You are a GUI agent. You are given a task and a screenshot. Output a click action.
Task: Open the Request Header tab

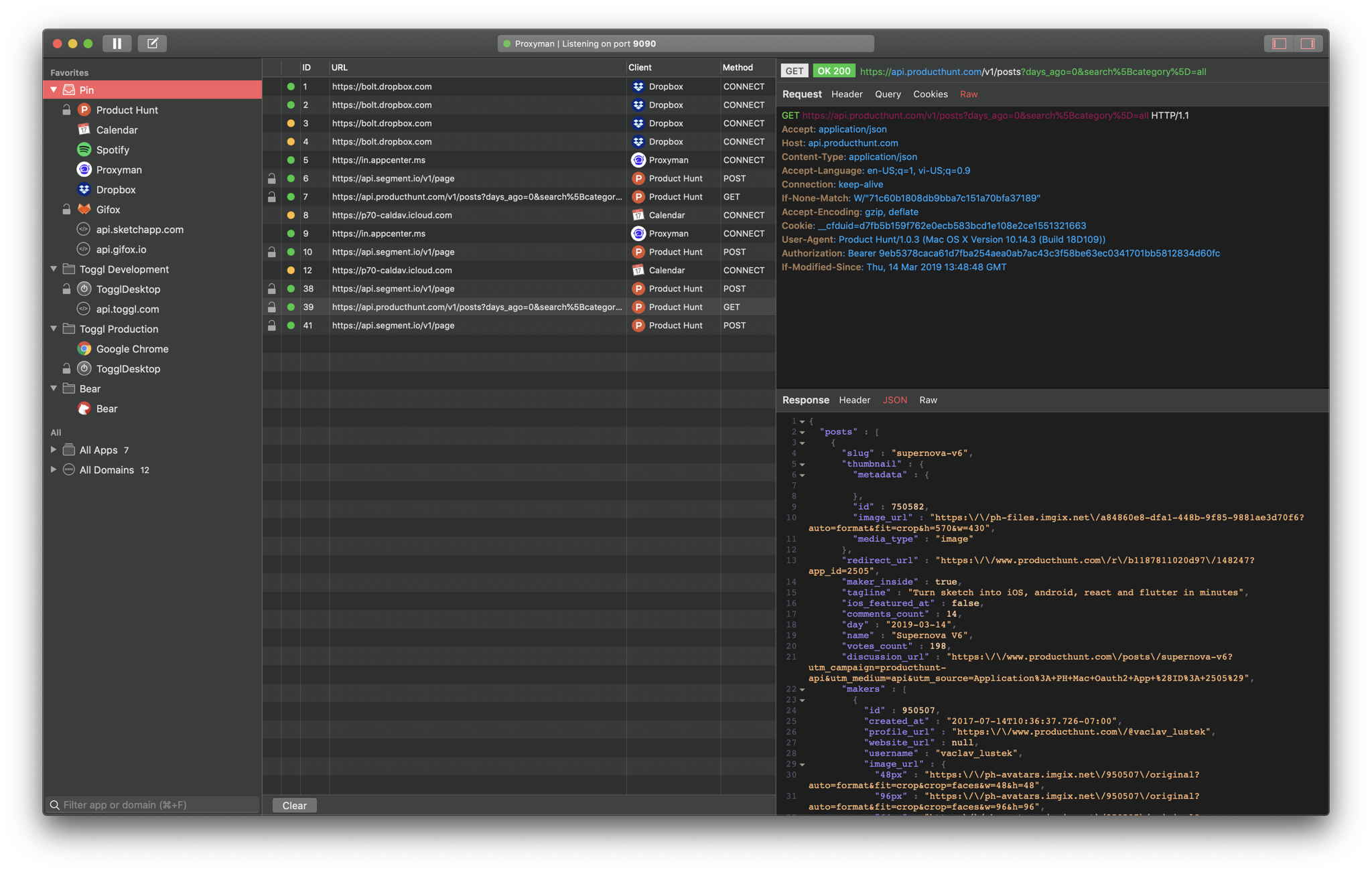(847, 94)
